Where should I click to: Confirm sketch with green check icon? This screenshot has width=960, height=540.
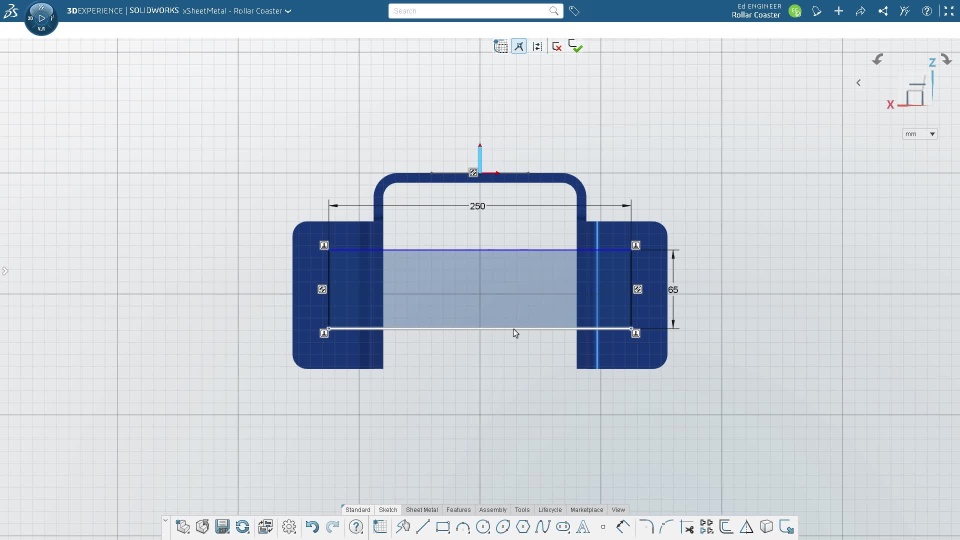click(575, 47)
